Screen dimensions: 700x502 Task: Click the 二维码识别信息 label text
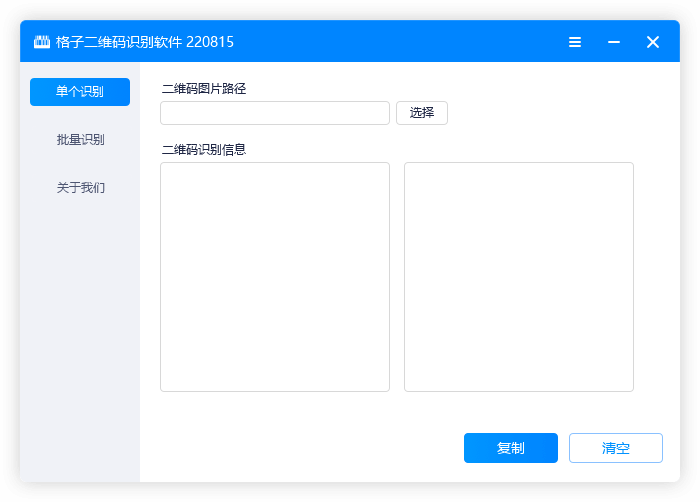point(204,150)
